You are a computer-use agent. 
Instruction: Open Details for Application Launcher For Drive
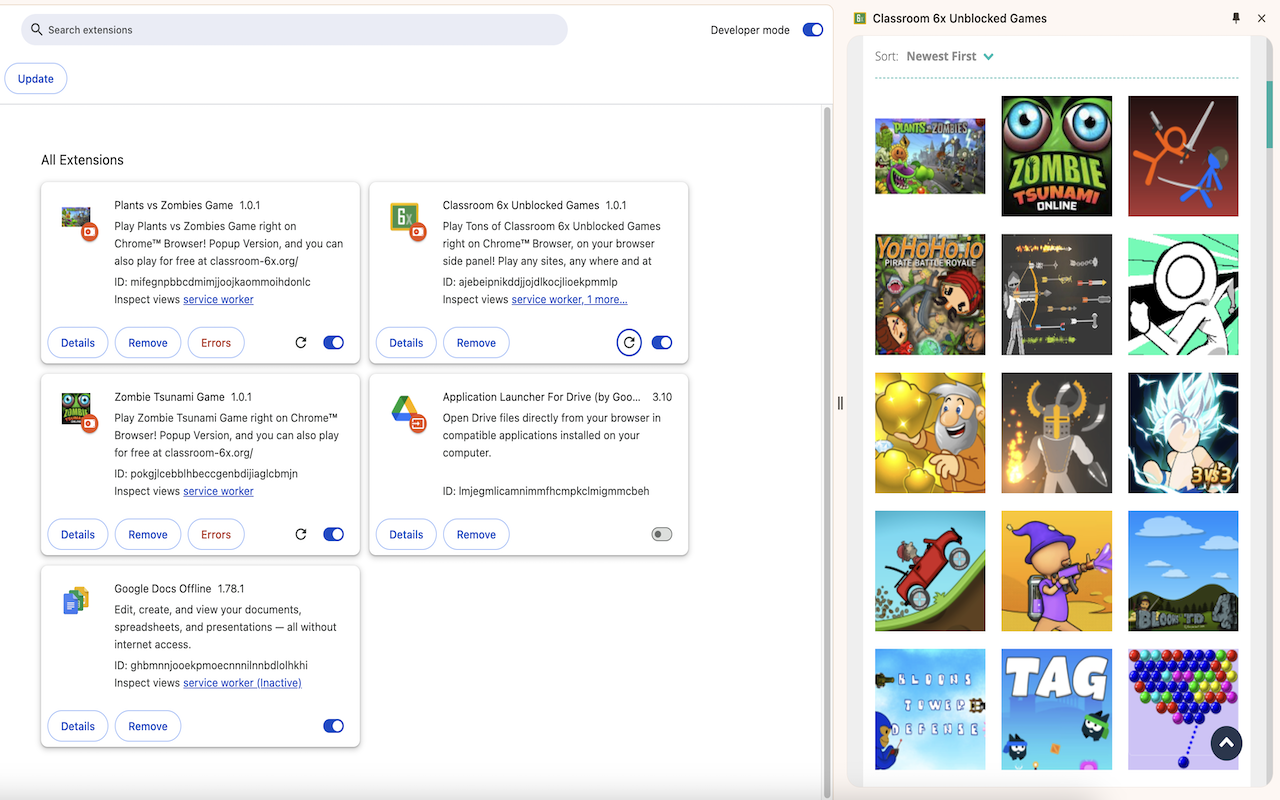[x=406, y=534]
